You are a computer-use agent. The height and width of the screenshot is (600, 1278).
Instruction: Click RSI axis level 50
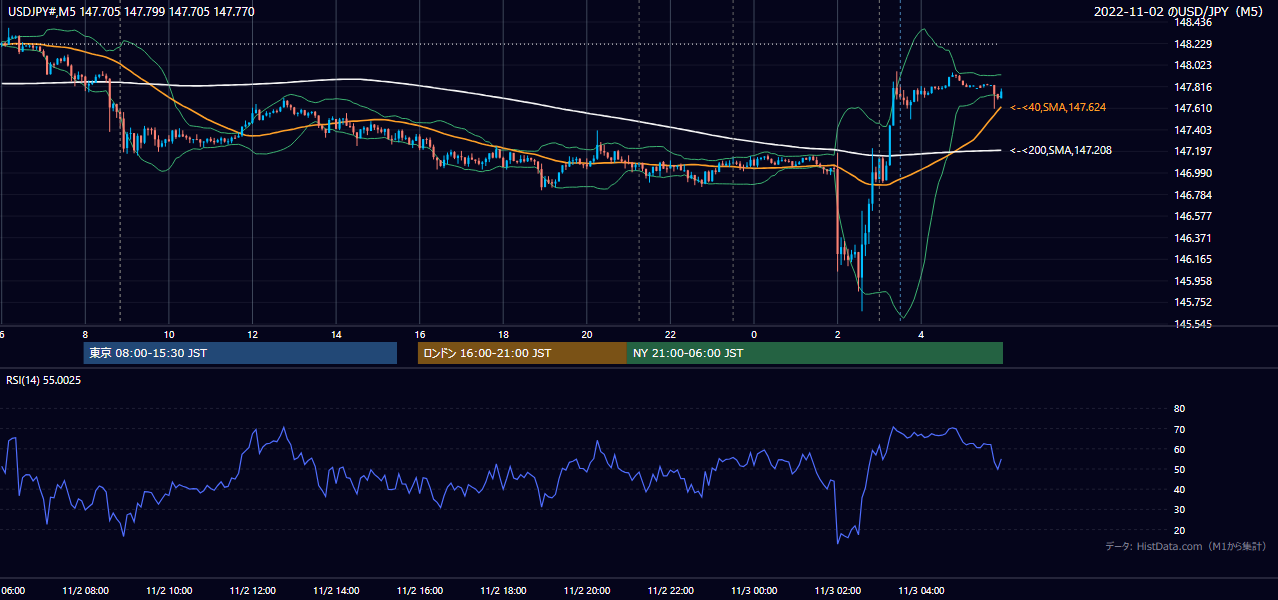coord(1179,469)
